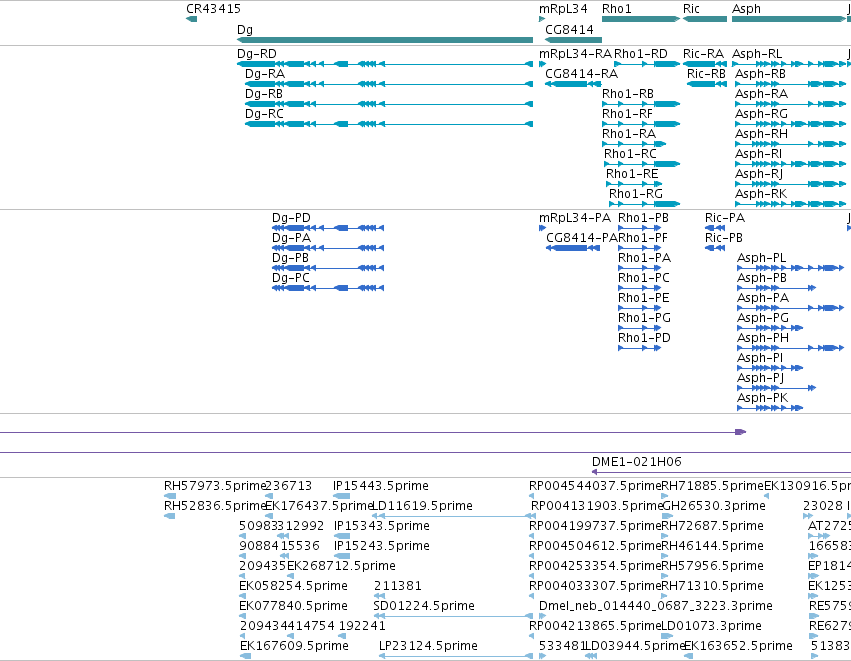Select the Dg-RD transcript
851x661 pixels.
click(385, 64)
